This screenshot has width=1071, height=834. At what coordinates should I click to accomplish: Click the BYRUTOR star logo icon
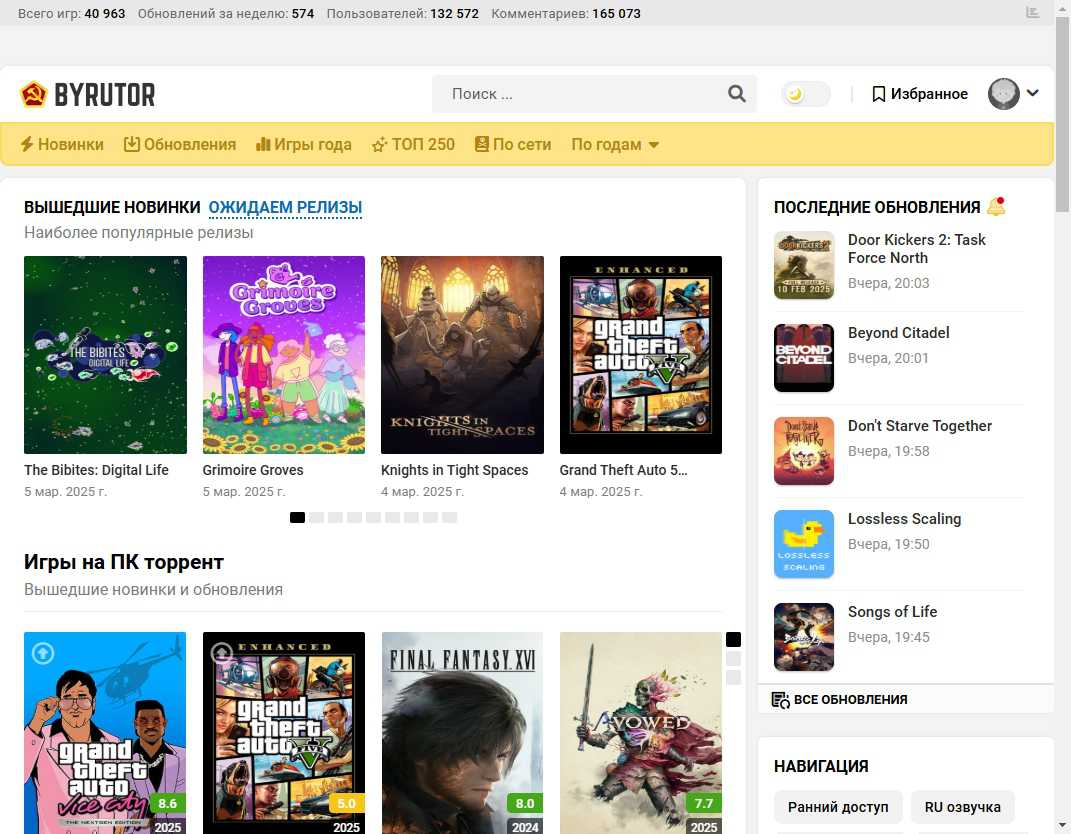[34, 94]
